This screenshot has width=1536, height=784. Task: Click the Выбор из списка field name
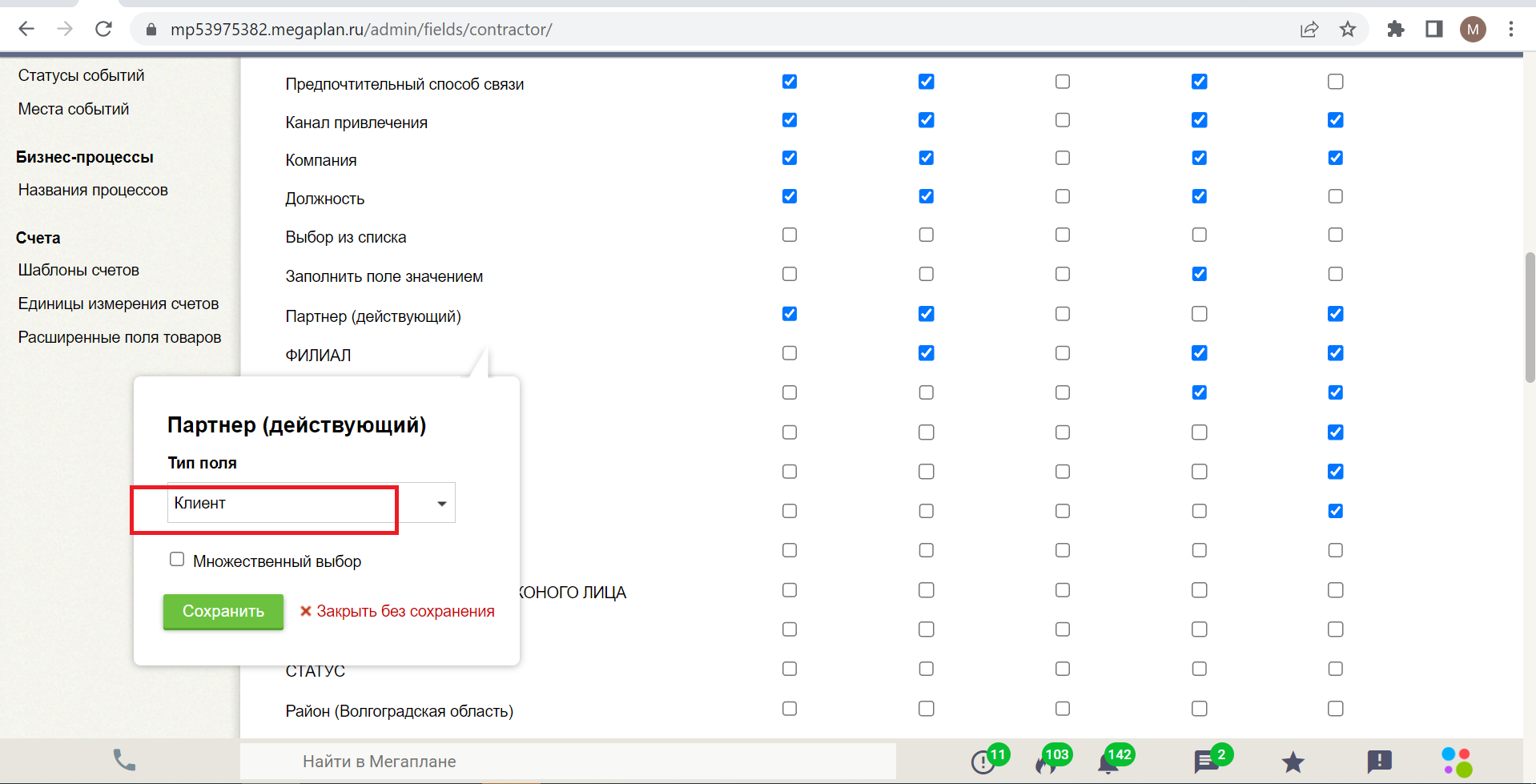[x=346, y=237]
